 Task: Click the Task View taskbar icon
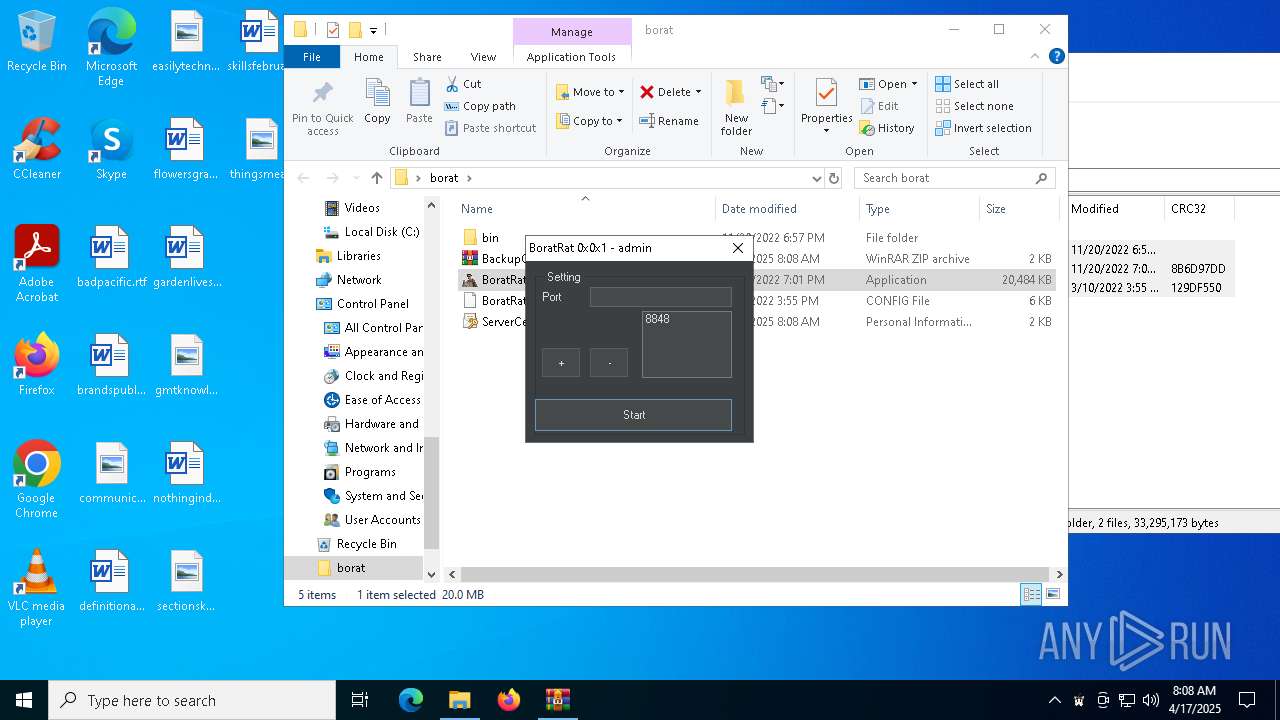(x=360, y=700)
